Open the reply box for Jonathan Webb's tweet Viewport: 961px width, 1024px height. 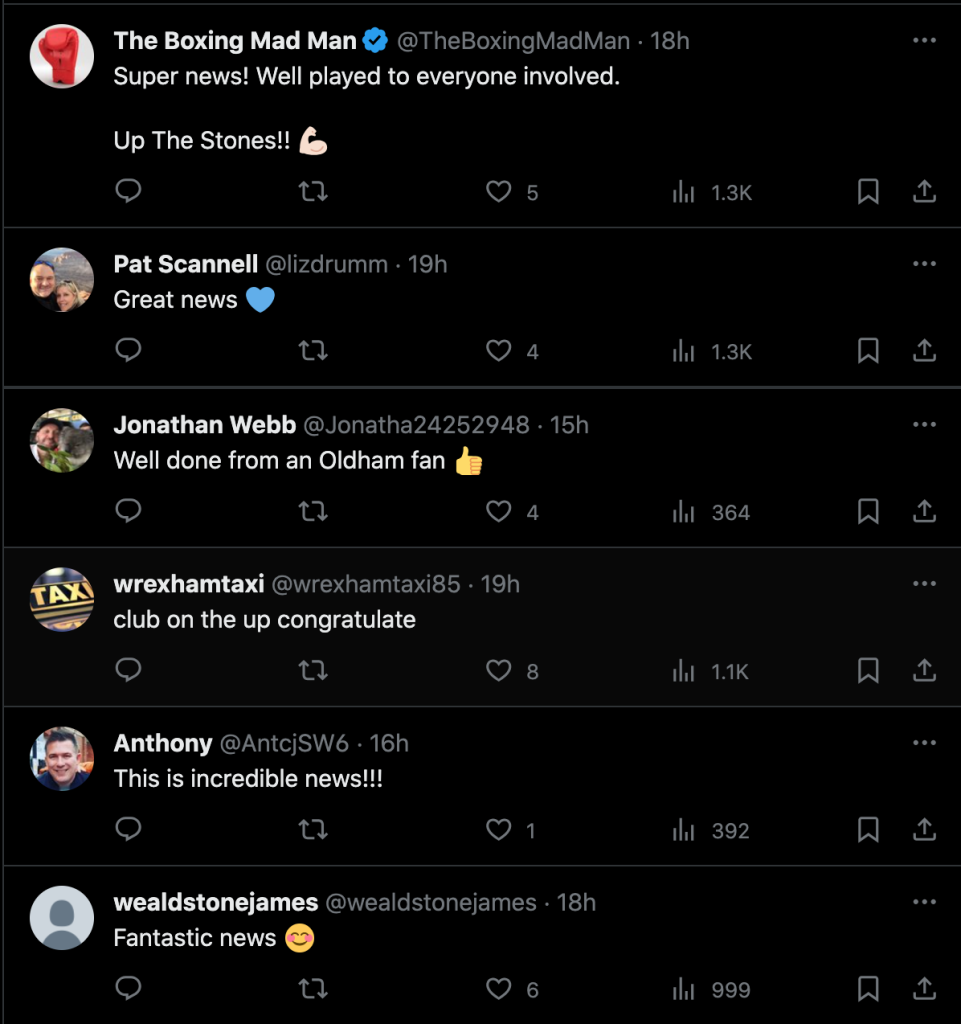click(128, 511)
